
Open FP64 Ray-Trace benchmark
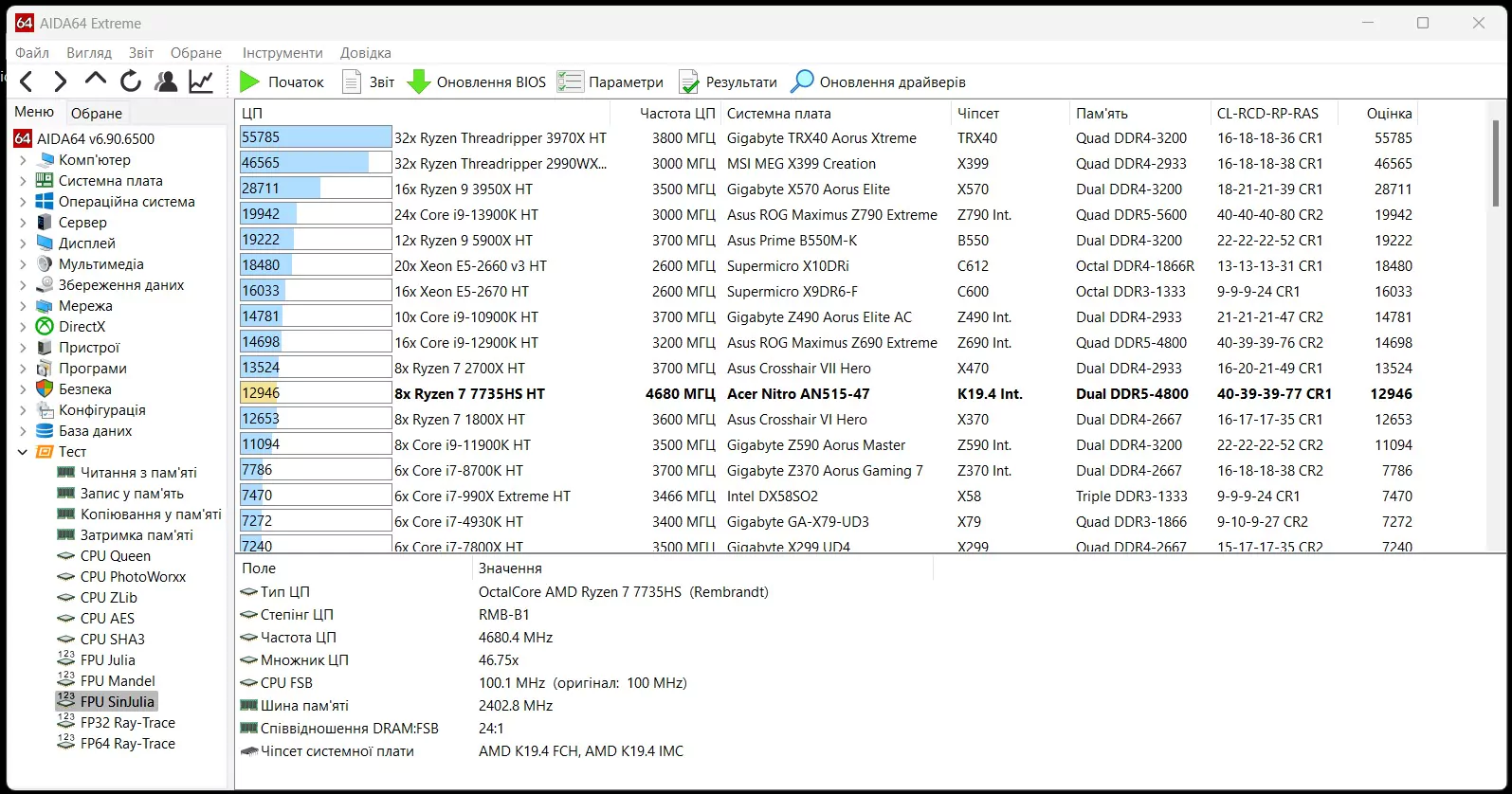pos(117,744)
